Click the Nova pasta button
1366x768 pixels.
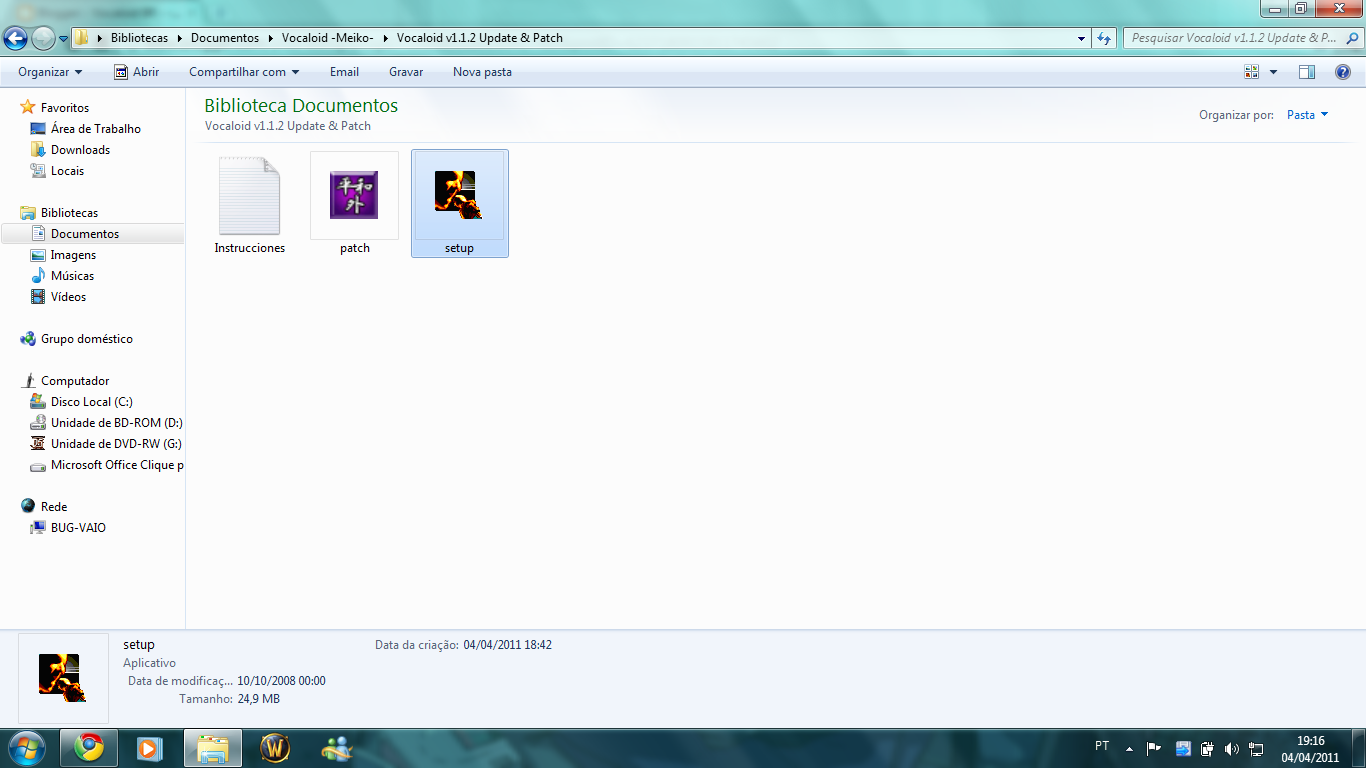pyautogui.click(x=482, y=72)
